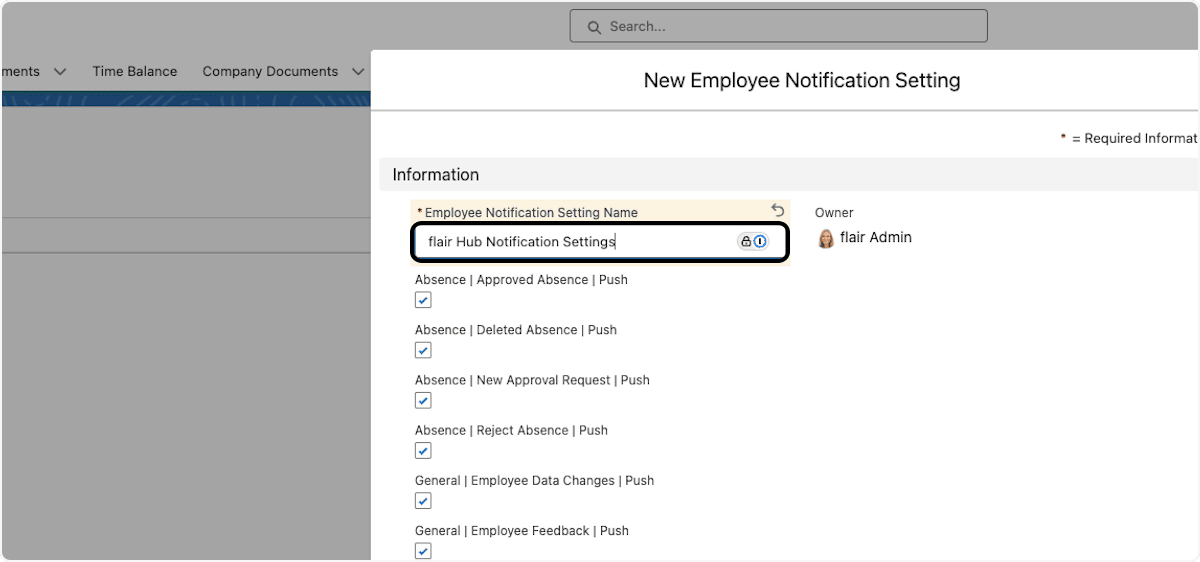Click the undo arrow above the name field
This screenshot has height=562, width=1200.
click(x=778, y=210)
